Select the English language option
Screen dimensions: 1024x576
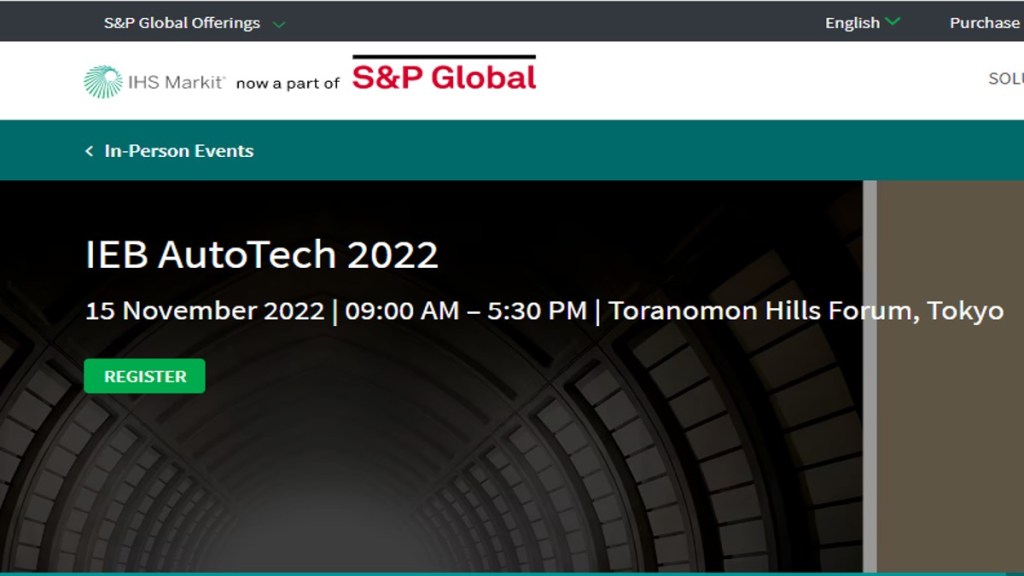(x=852, y=23)
